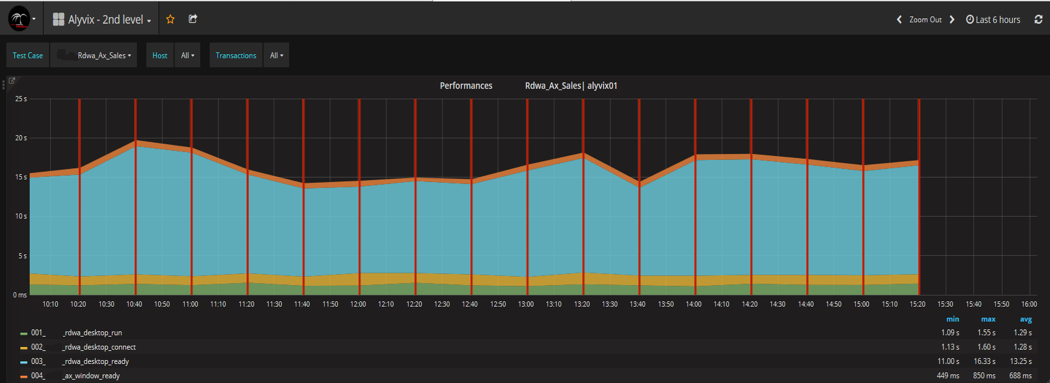1050x383 pixels.
Task: Click the Transactions variable label
Action: click(x=236, y=56)
